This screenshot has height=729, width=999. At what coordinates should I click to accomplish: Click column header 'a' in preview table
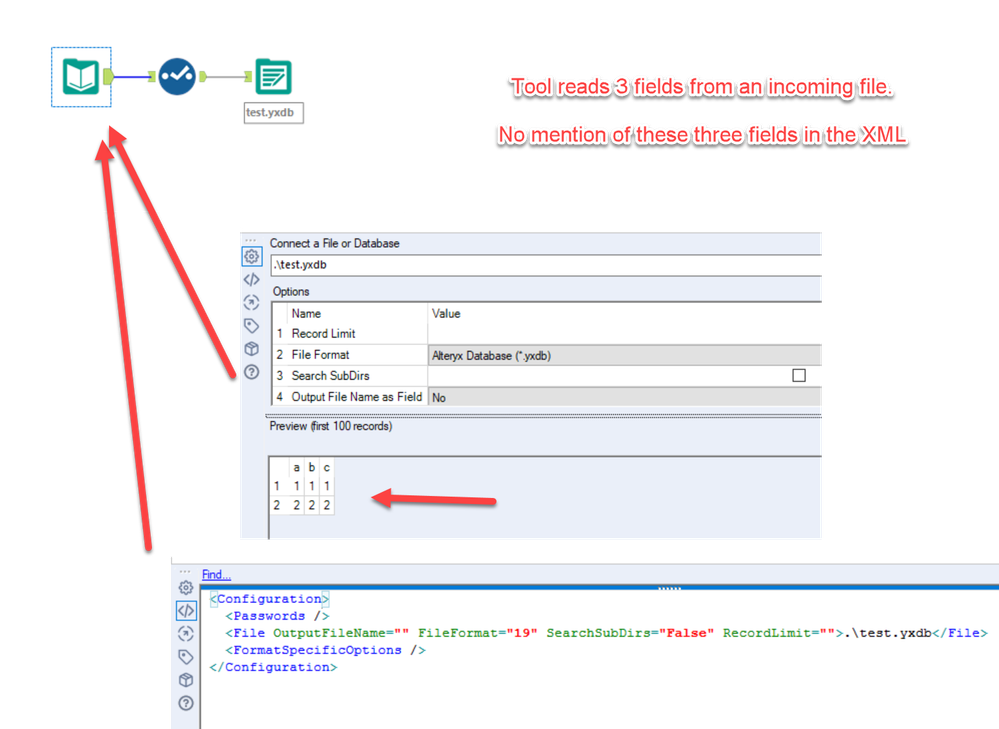click(x=296, y=468)
